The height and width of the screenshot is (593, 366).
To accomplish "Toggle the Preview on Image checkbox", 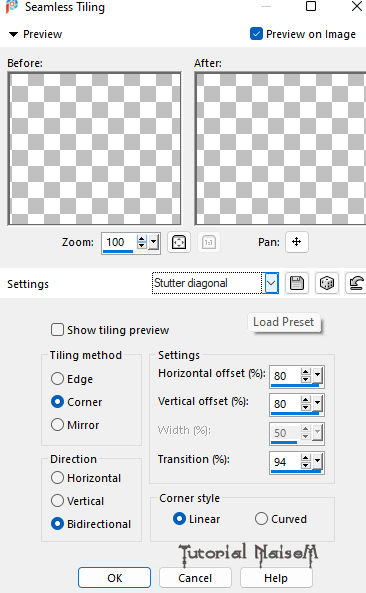I will click(256, 34).
